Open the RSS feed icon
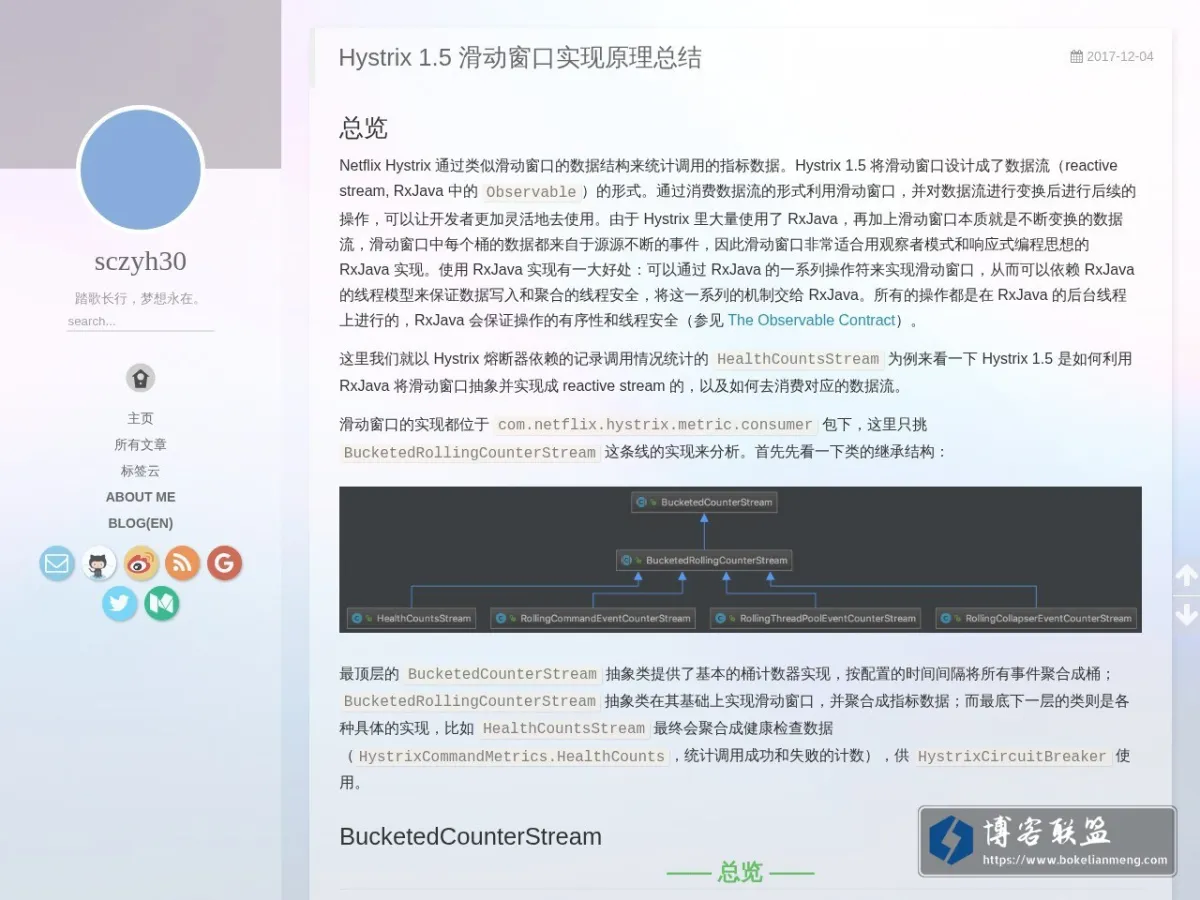The height and width of the screenshot is (900, 1200). click(x=183, y=564)
